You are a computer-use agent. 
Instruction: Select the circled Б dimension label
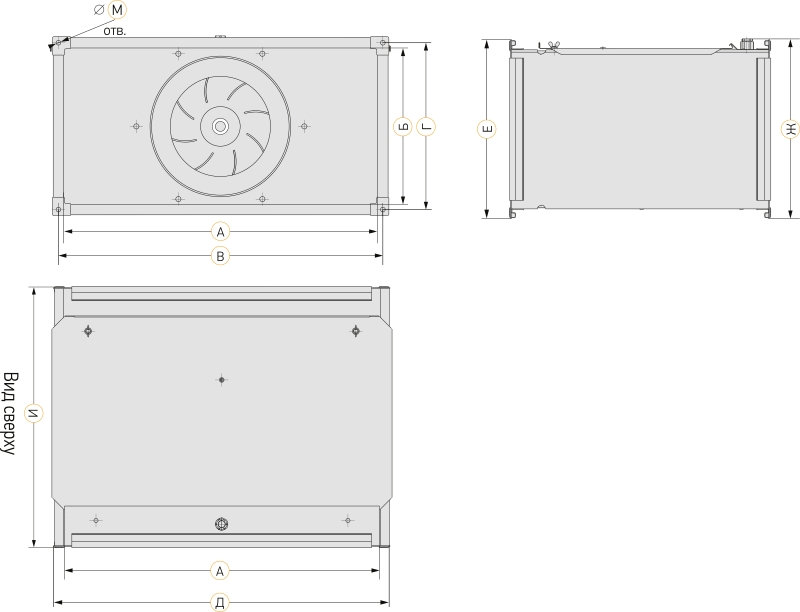point(403,126)
